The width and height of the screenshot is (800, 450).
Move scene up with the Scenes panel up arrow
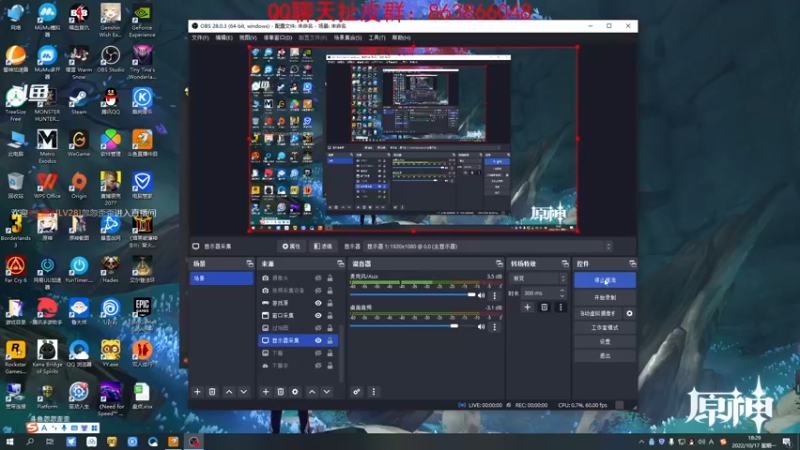tap(229, 392)
